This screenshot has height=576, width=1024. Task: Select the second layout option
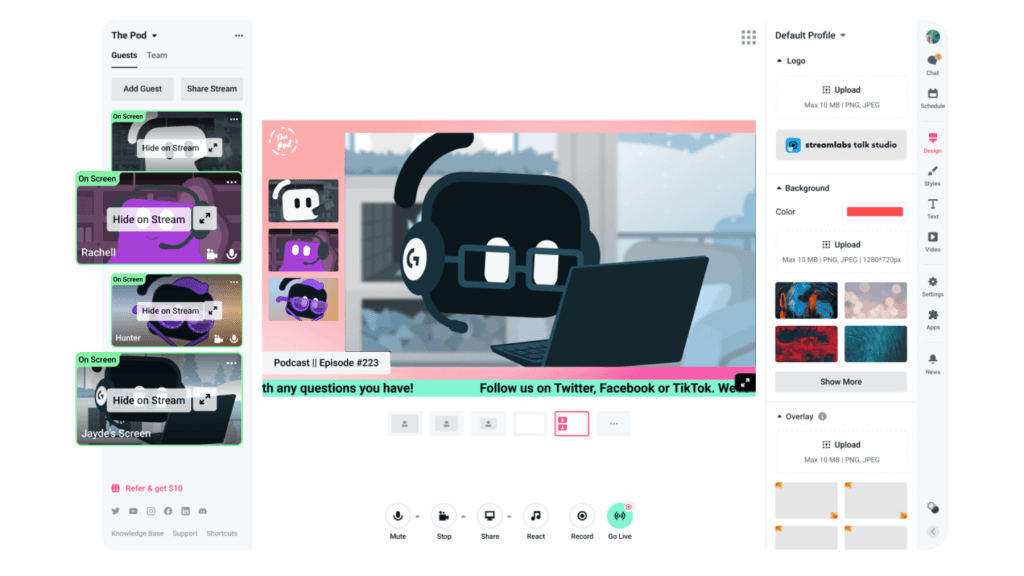tap(447, 424)
